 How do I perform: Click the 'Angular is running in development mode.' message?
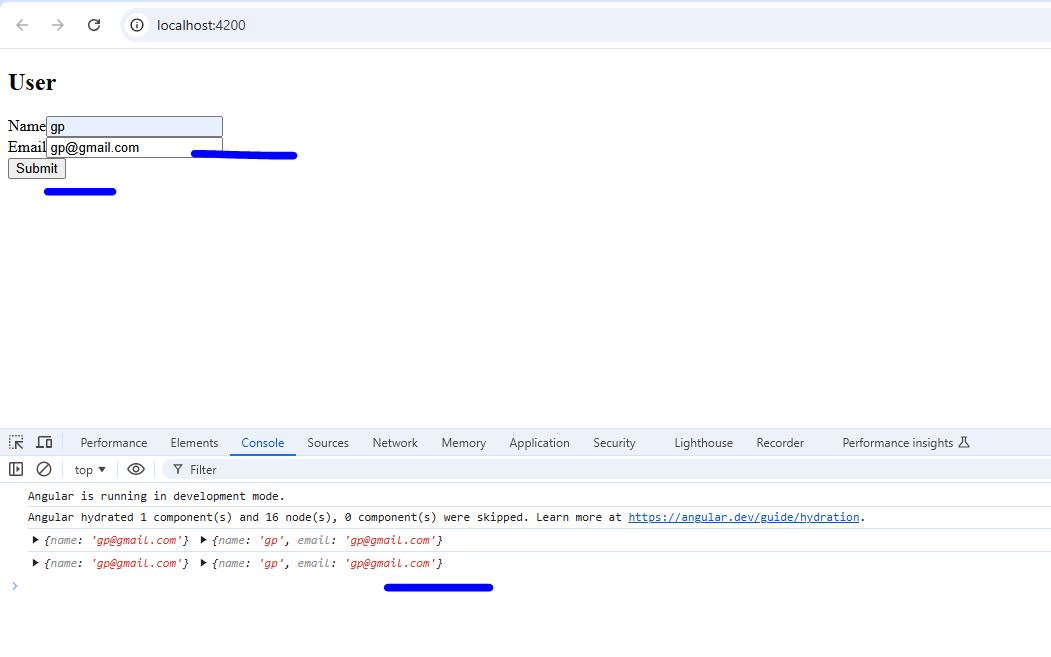[156, 496]
